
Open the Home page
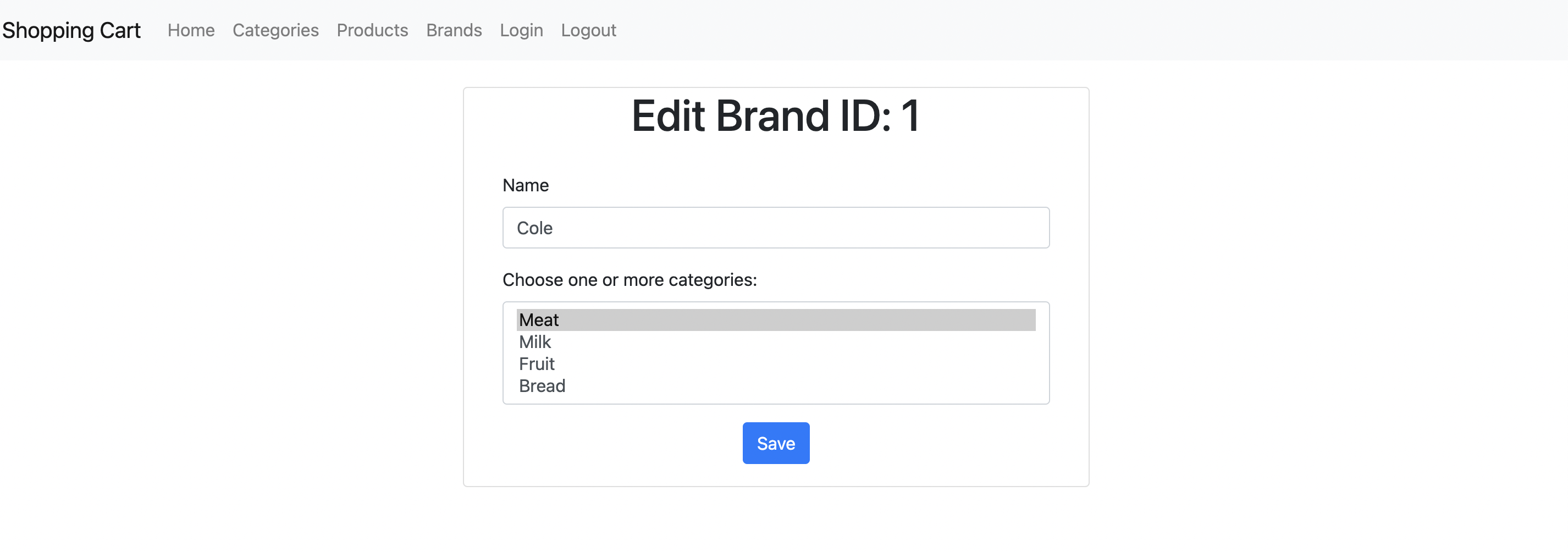pos(191,30)
